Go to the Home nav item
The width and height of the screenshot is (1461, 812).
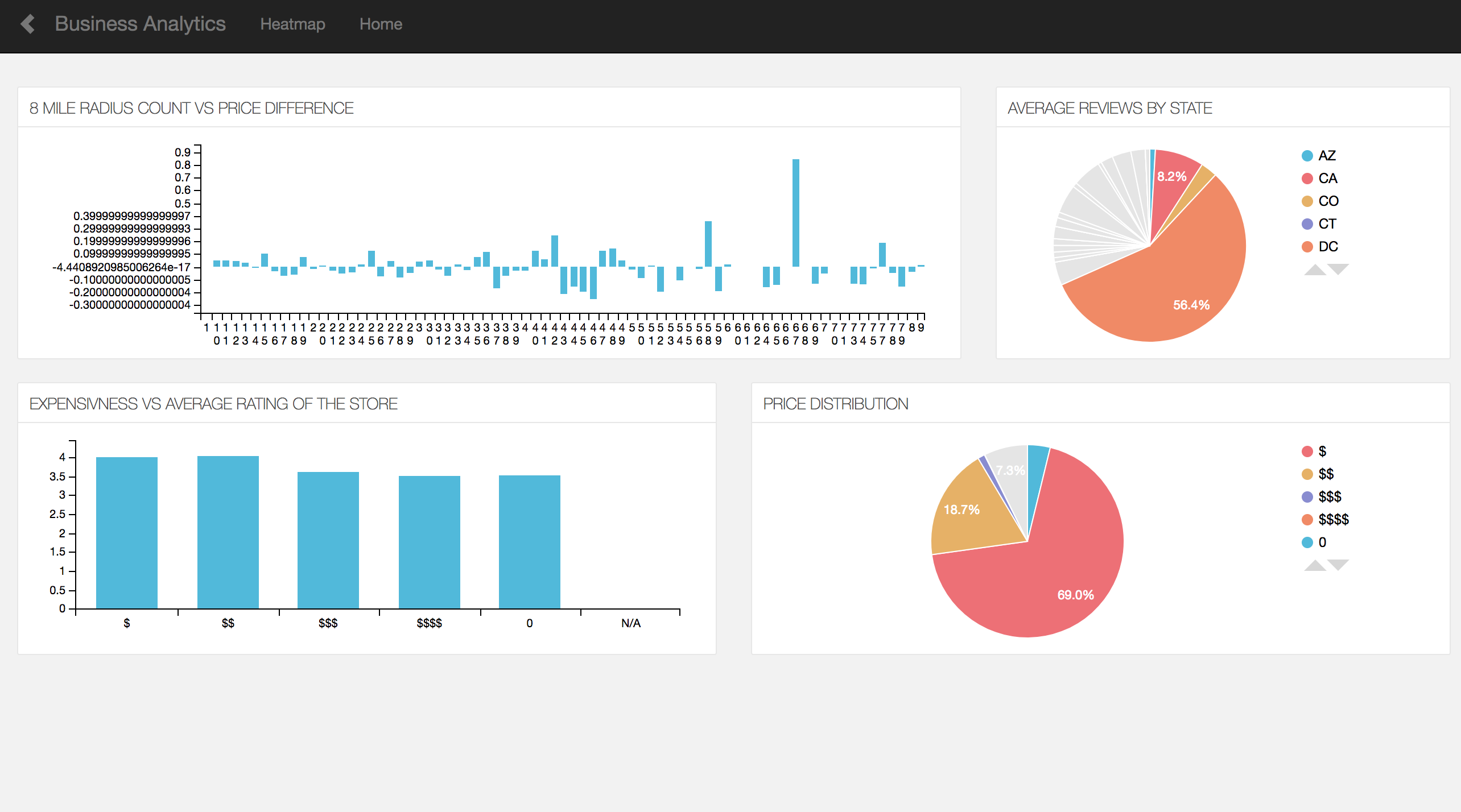[381, 24]
